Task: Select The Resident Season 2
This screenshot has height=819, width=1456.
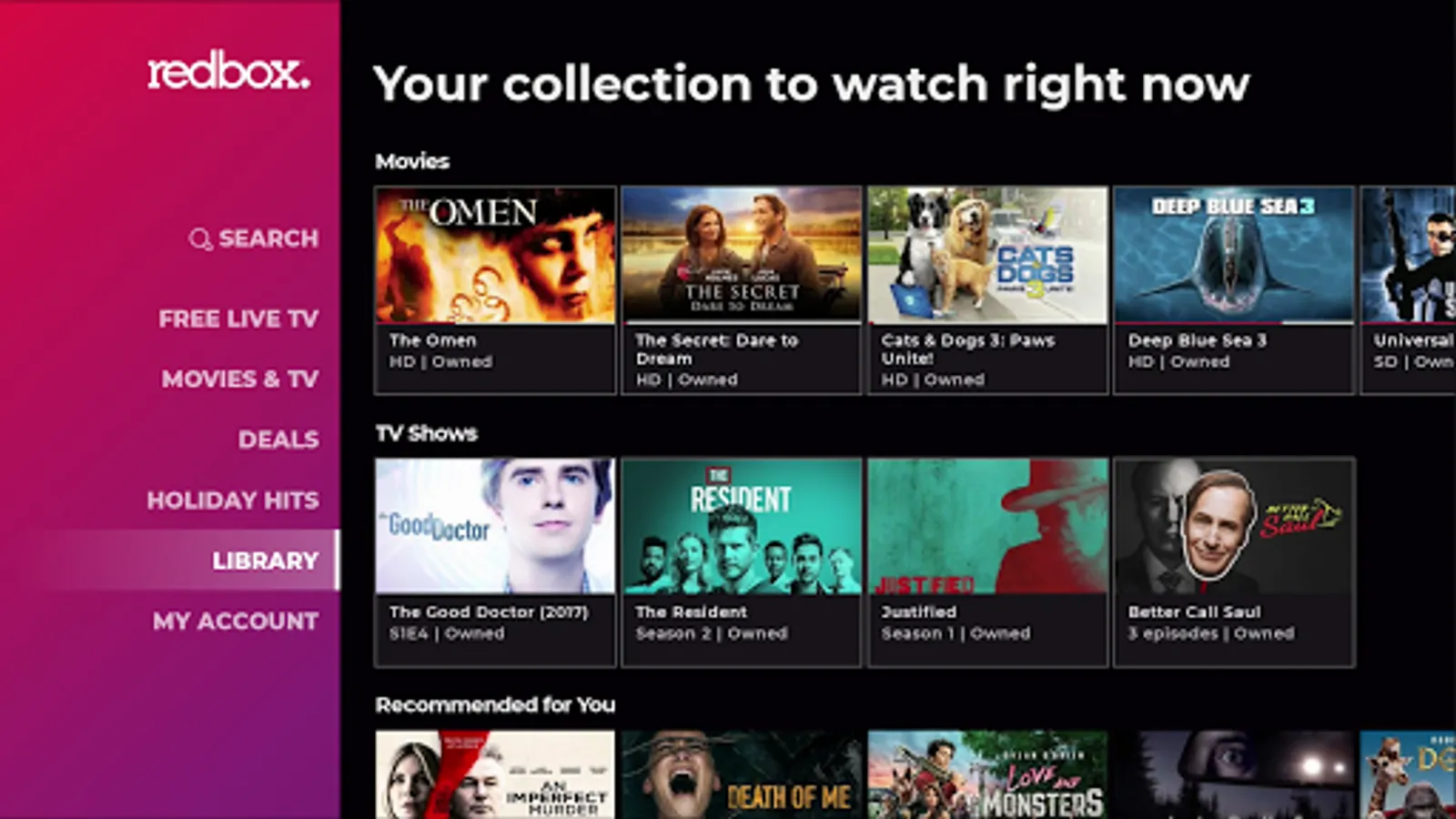Action: [742, 562]
